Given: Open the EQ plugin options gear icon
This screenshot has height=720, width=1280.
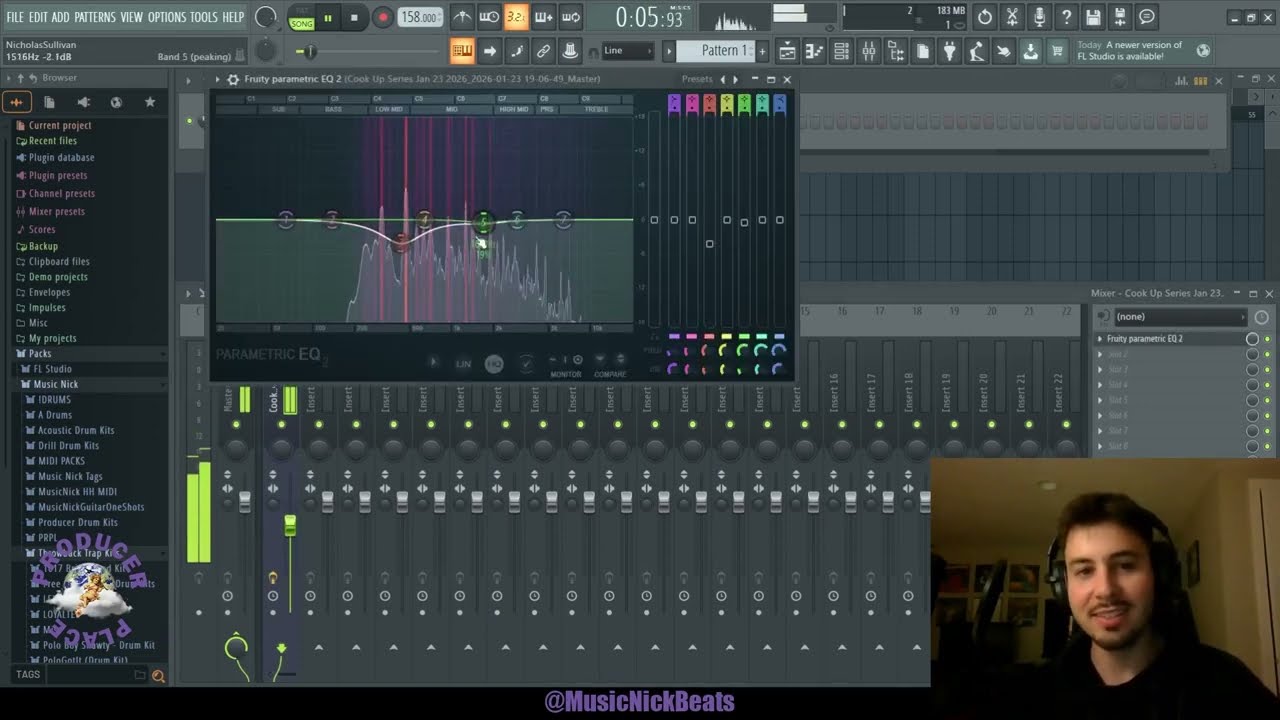Looking at the screenshot, I should pyautogui.click(x=233, y=79).
